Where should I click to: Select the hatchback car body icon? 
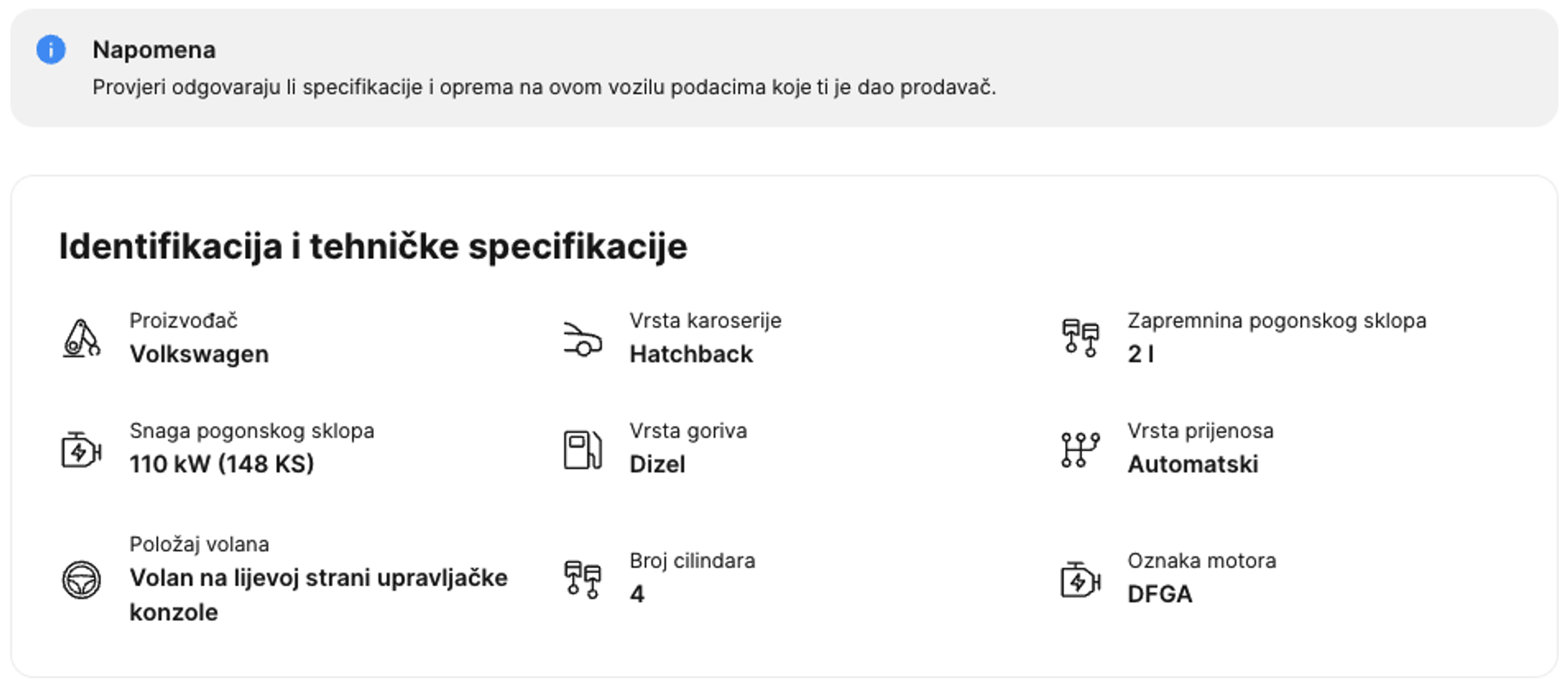(581, 338)
